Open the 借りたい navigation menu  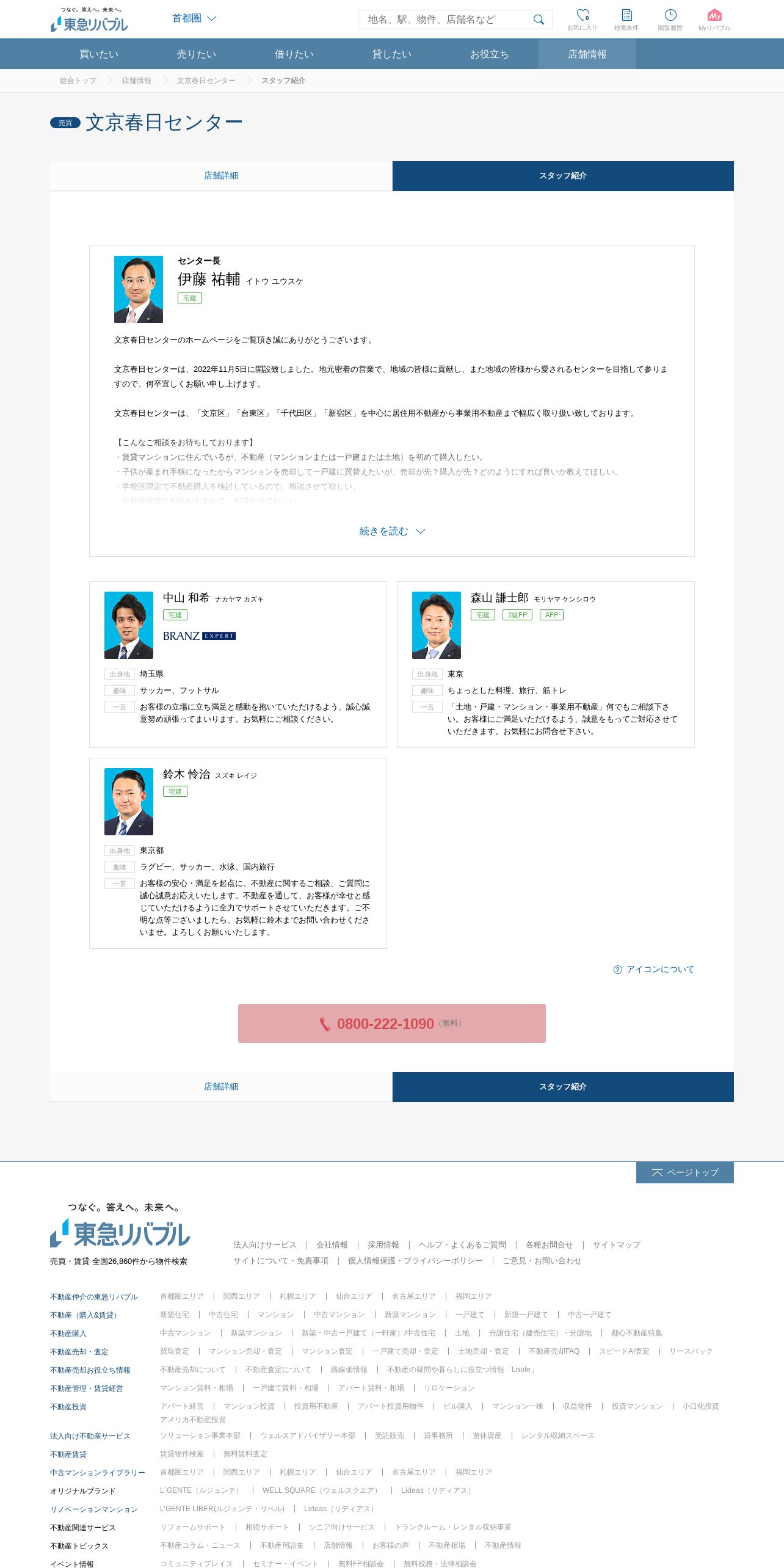point(294,54)
